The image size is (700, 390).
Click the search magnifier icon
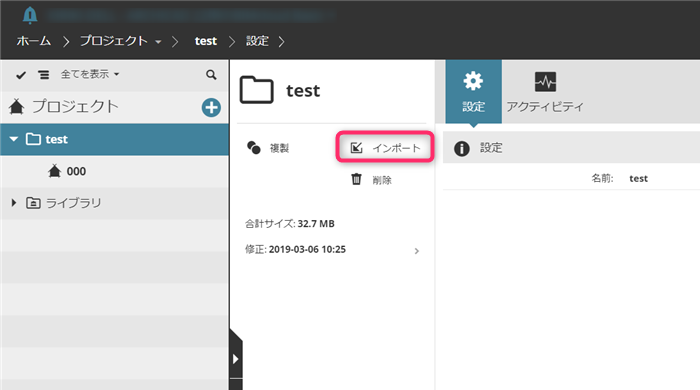(x=211, y=75)
